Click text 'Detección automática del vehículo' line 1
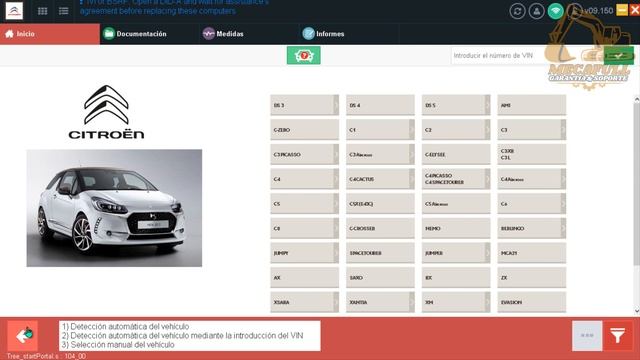Screen dimensions: 640x360 (x=130, y=327)
